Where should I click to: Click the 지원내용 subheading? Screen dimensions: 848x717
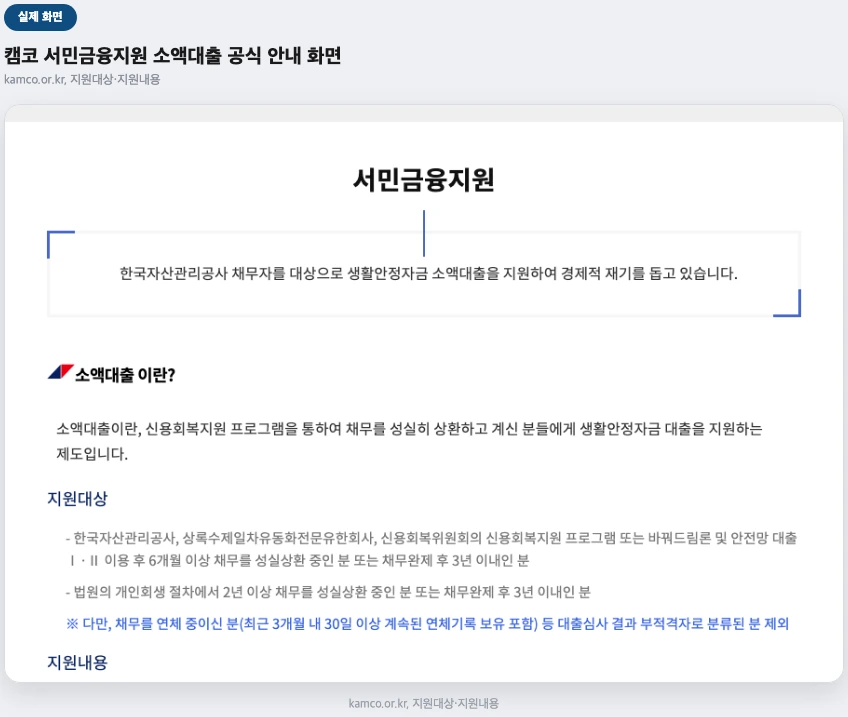[x=77, y=662]
